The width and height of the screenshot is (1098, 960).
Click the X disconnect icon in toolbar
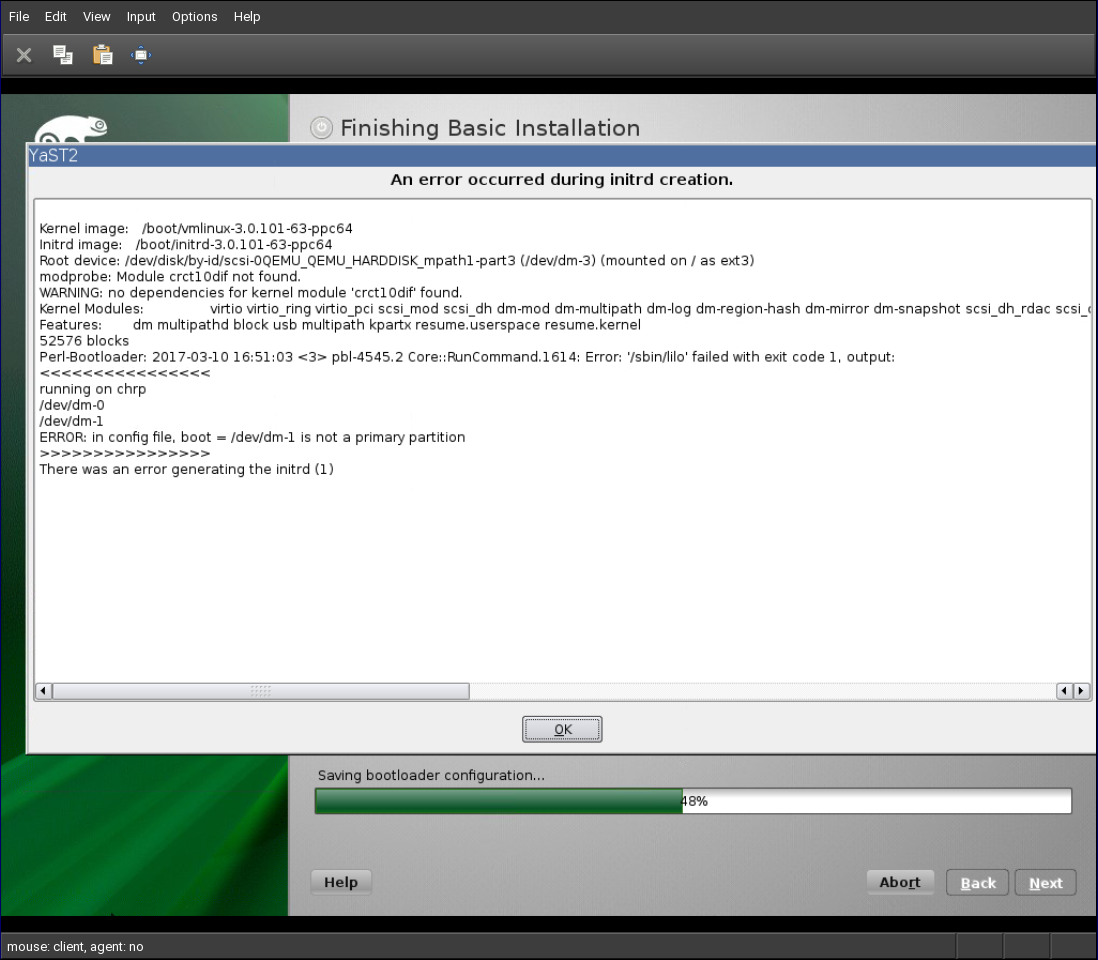coord(24,55)
